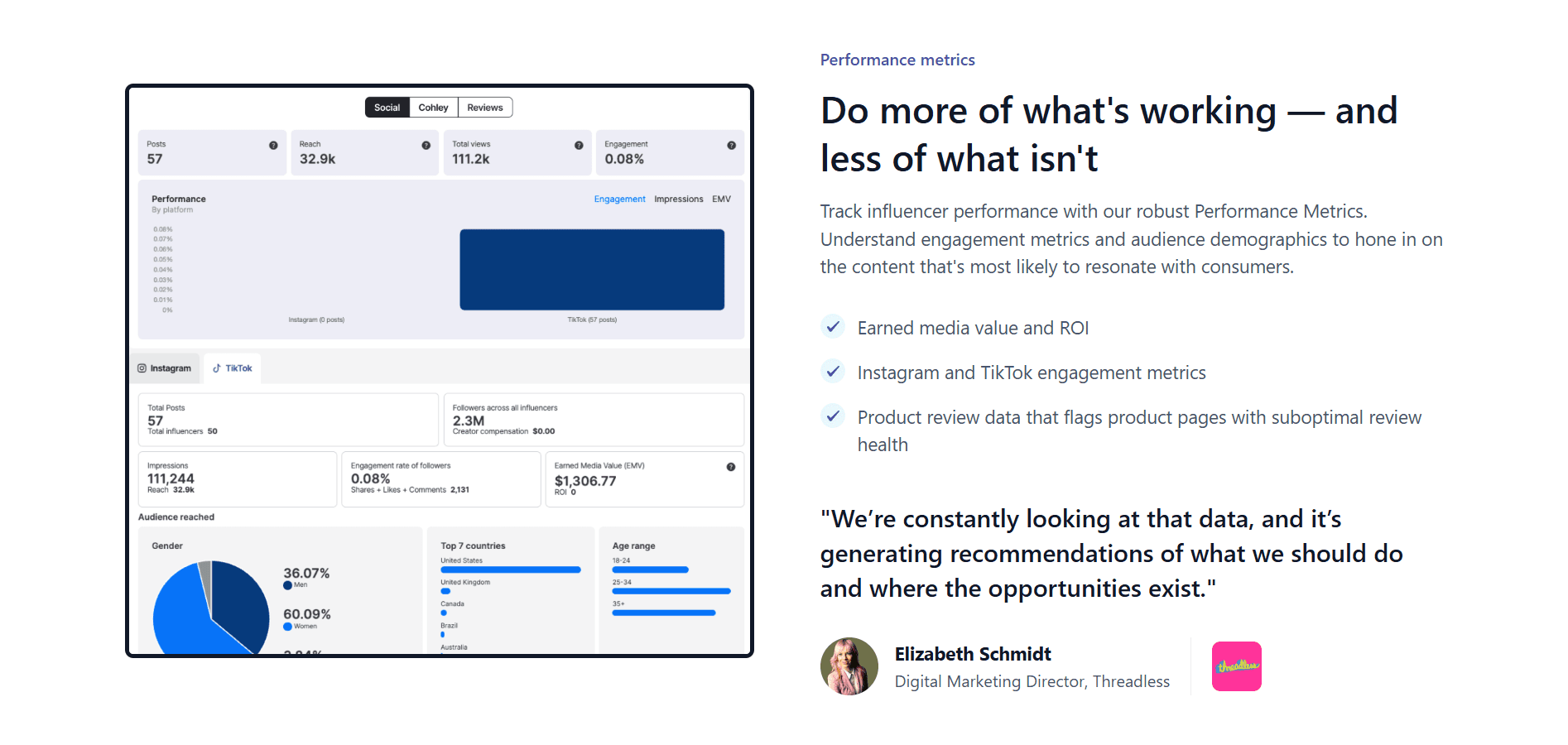Click the United Kingdom country bar
Screen dimensions: 1568x745
445,591
